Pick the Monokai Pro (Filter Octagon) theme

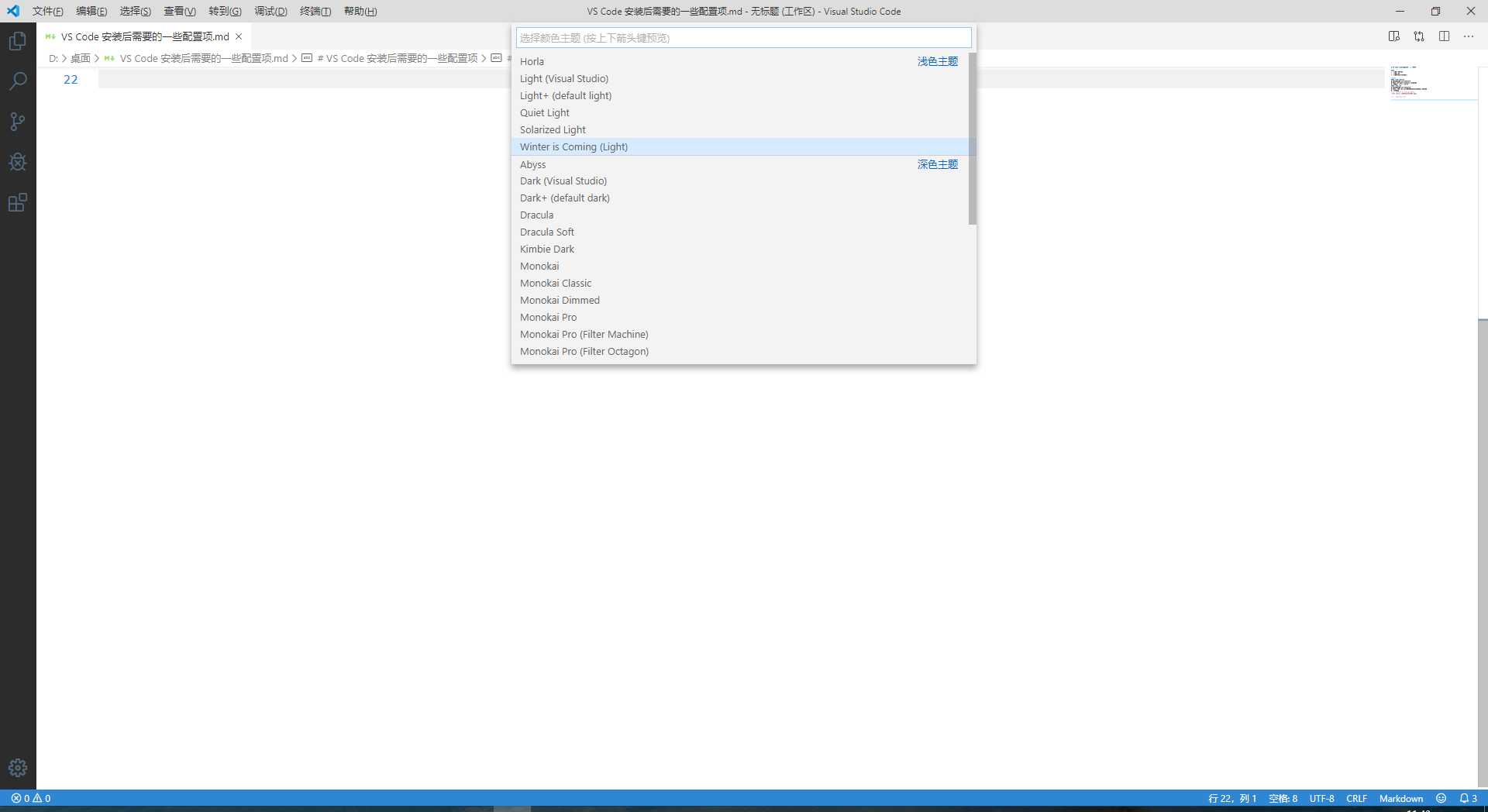tap(740, 351)
